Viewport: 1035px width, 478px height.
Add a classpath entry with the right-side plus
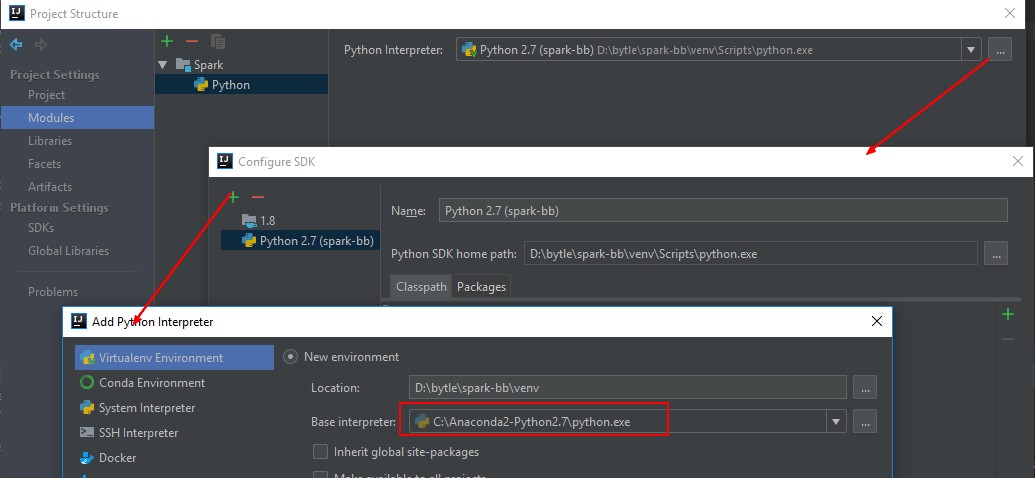pyautogui.click(x=1008, y=314)
